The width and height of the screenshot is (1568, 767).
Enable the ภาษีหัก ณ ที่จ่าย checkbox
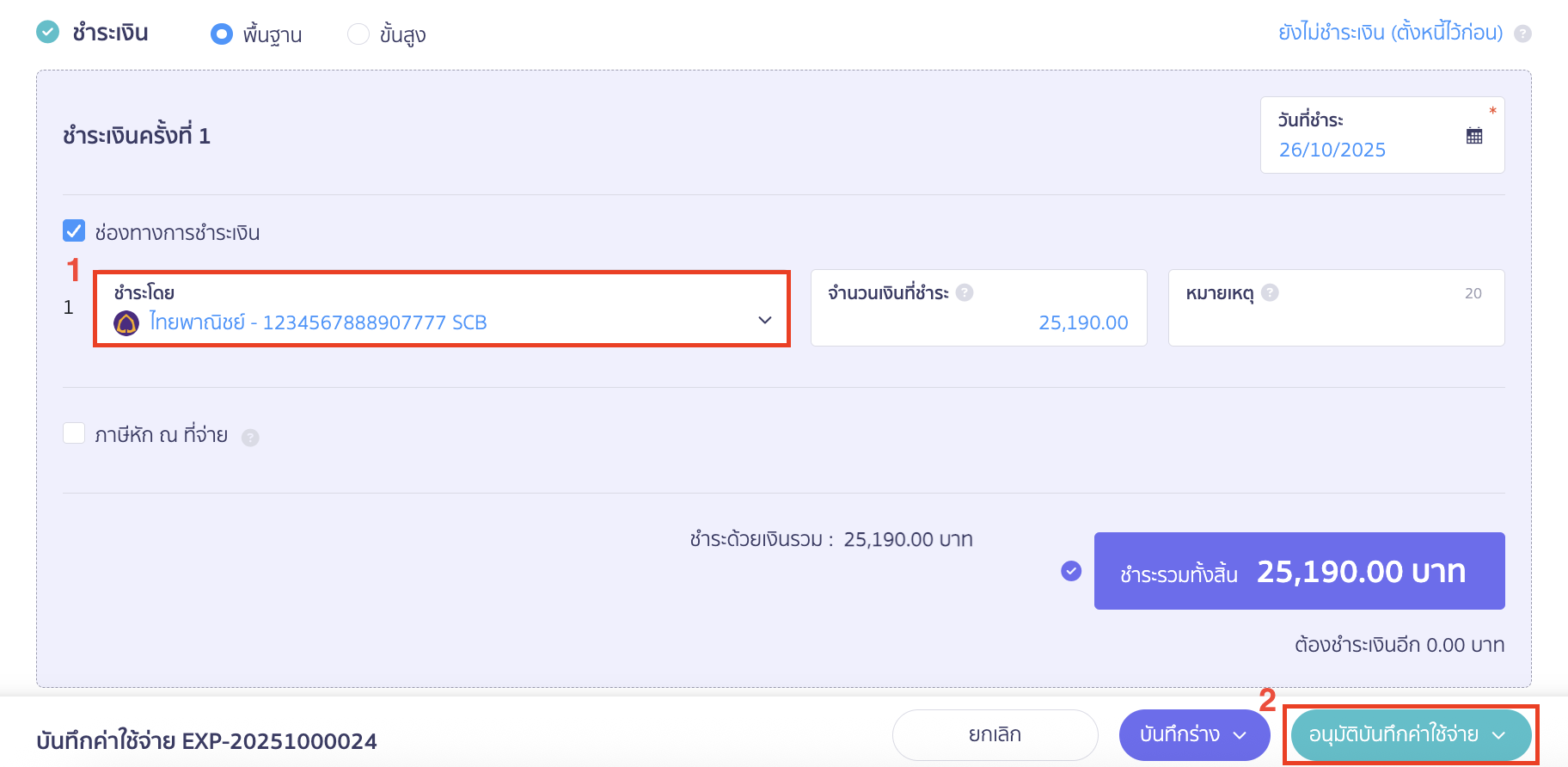(x=74, y=434)
